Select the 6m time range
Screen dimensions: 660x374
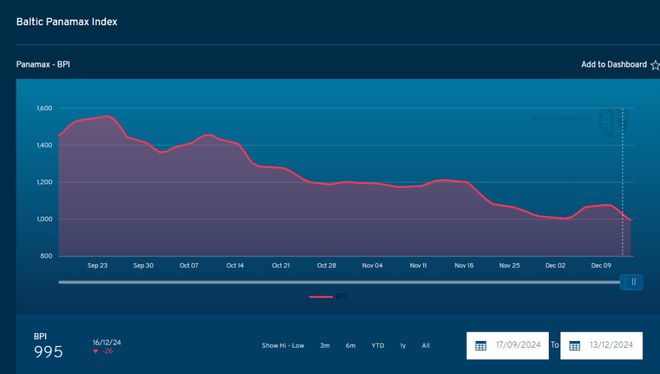coord(351,345)
